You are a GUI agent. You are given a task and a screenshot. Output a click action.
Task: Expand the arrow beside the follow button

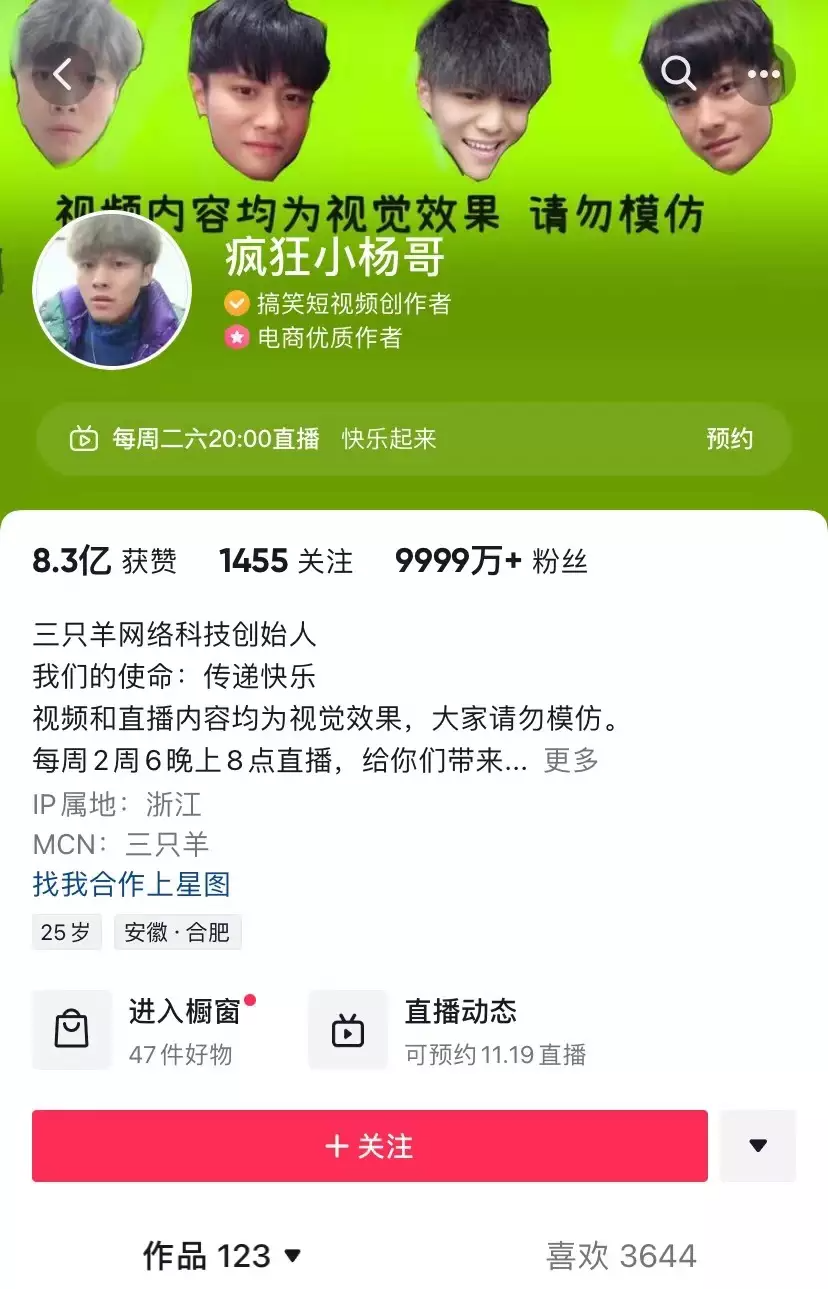click(x=758, y=1146)
